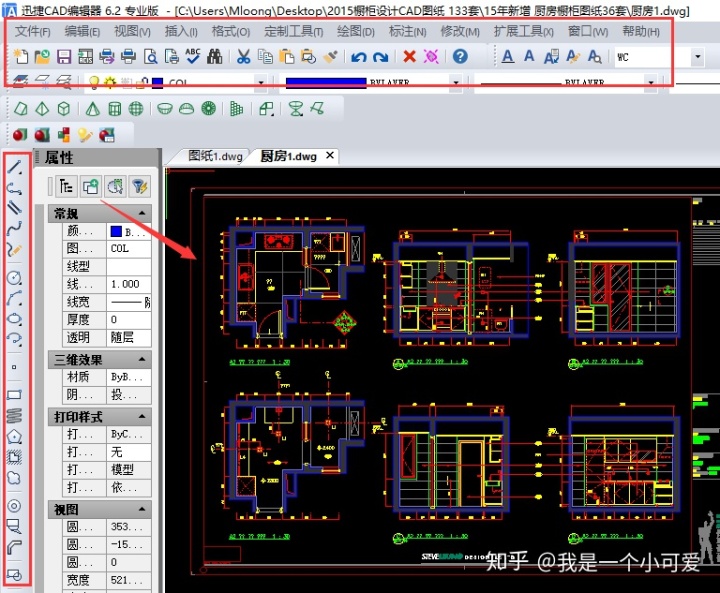Insert a 3D box solid

tap(64, 109)
